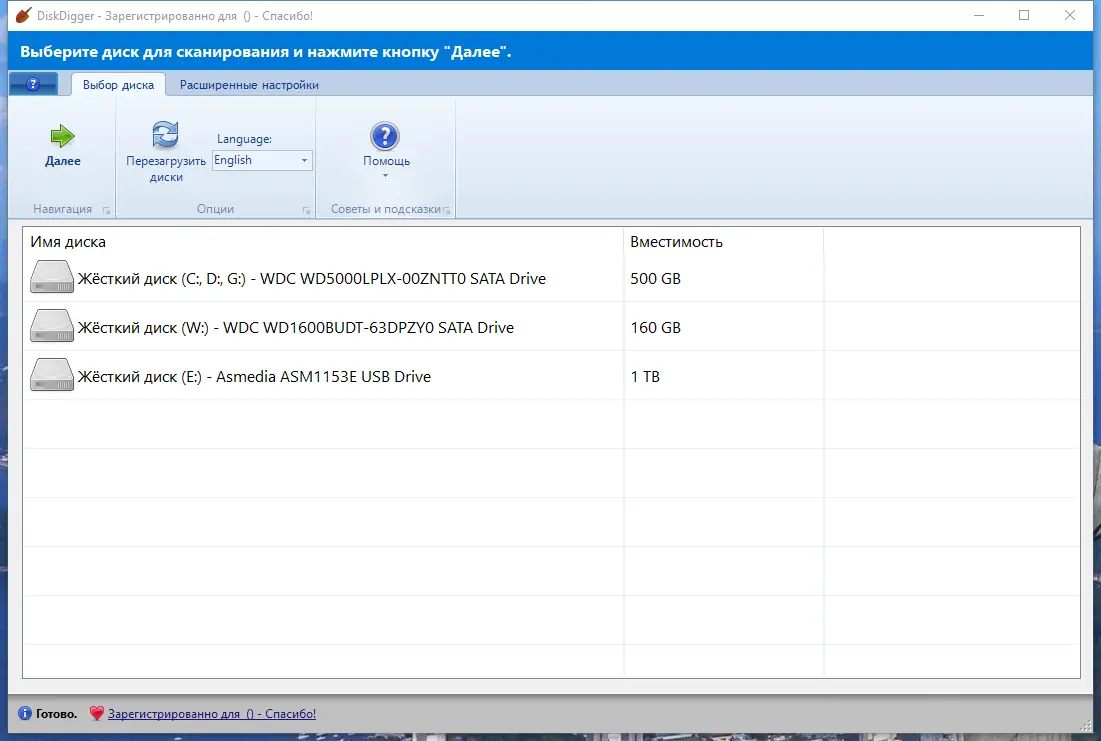The height and width of the screenshot is (741, 1101).
Task: Open the Language dropdown showing English
Action: click(x=262, y=160)
